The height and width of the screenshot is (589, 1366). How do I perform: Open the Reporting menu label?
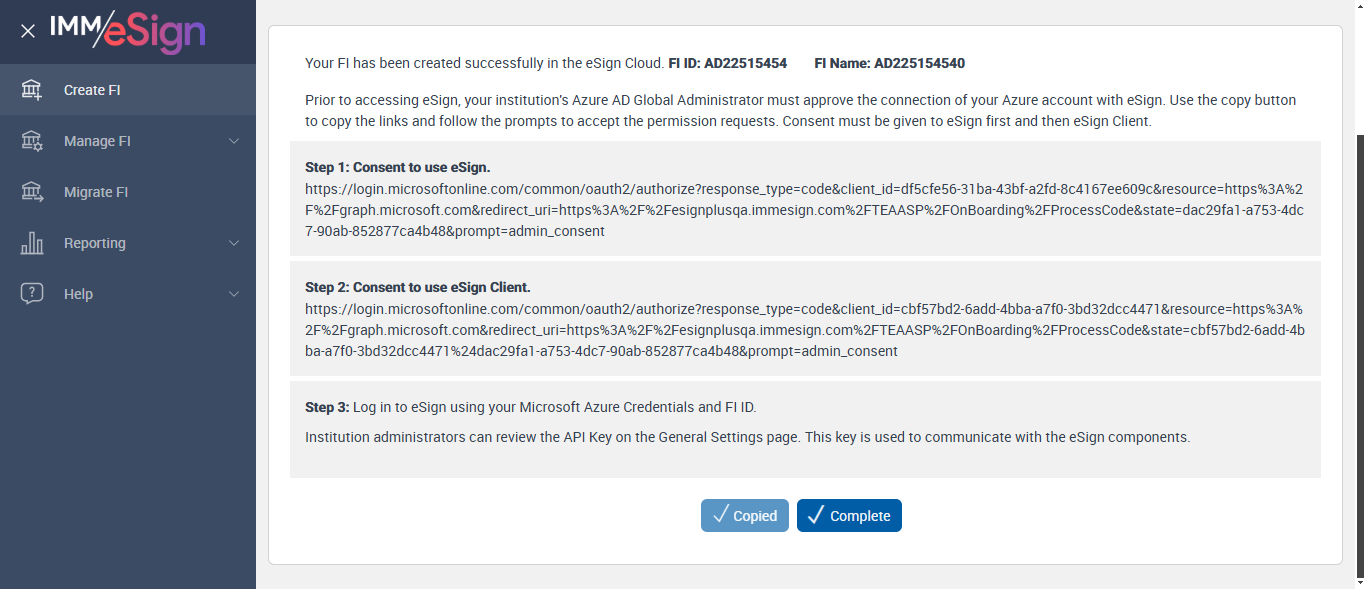tap(95, 243)
